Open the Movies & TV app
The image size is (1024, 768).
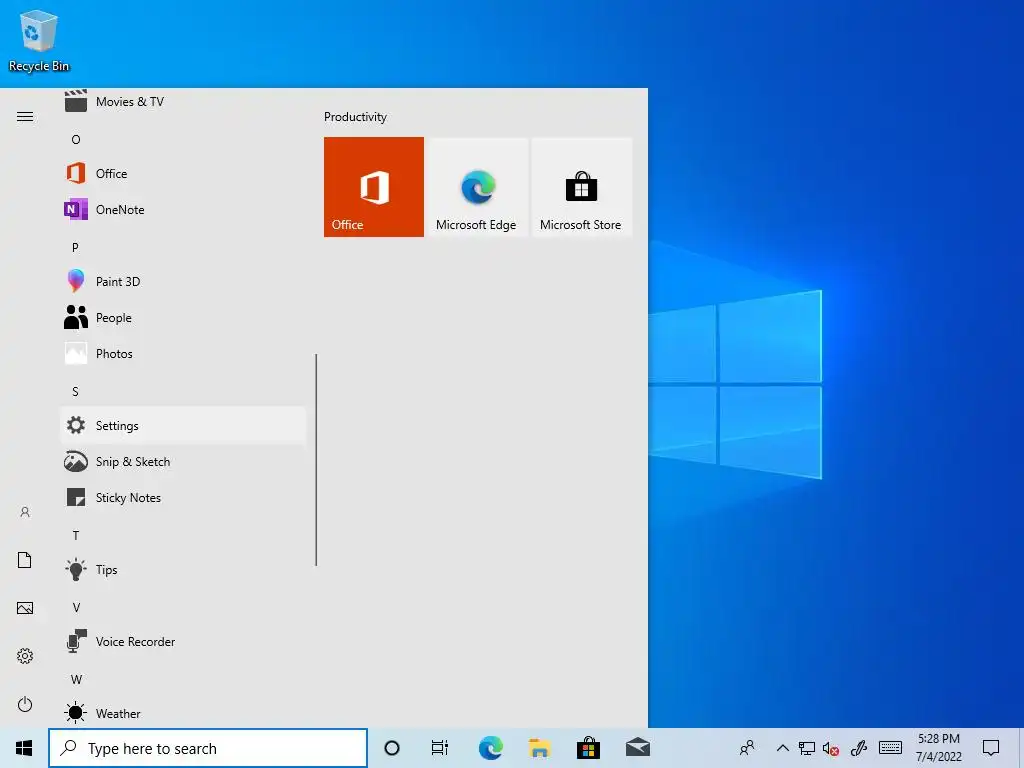pyautogui.click(x=183, y=102)
